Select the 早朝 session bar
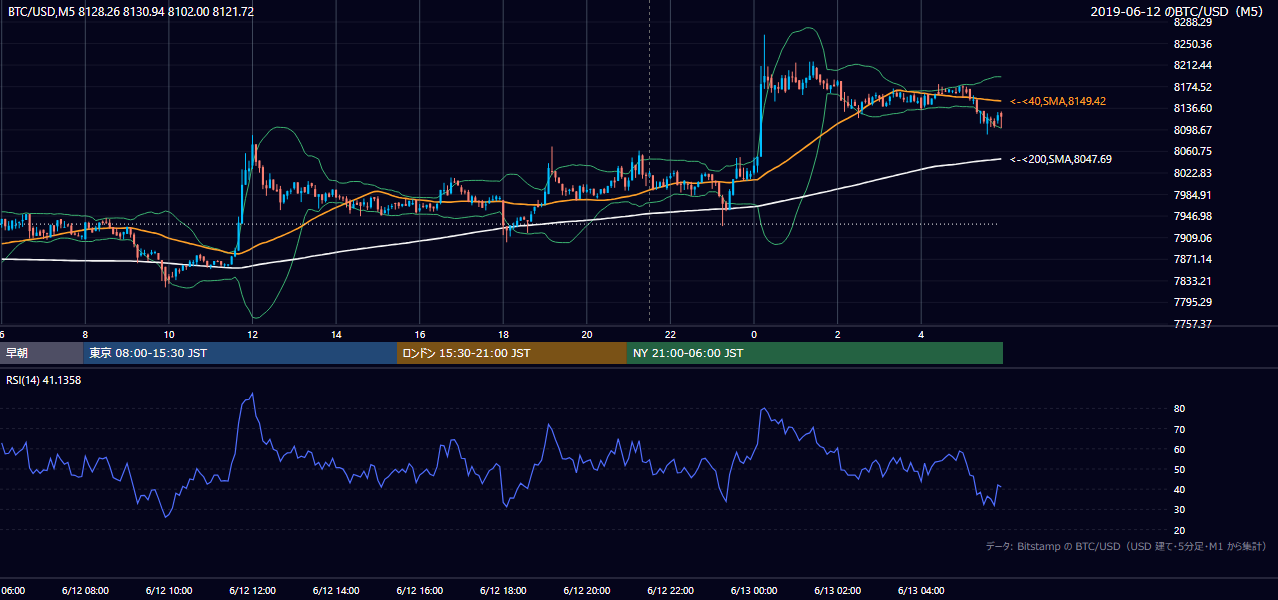Viewport: 1278px width, 600px height. pyautogui.click(x=41, y=353)
